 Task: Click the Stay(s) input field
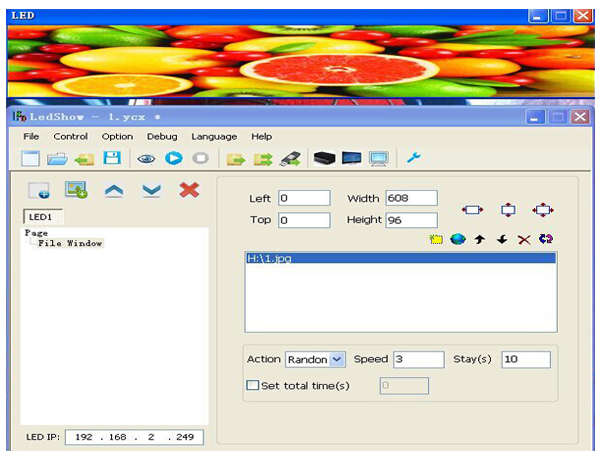525,359
